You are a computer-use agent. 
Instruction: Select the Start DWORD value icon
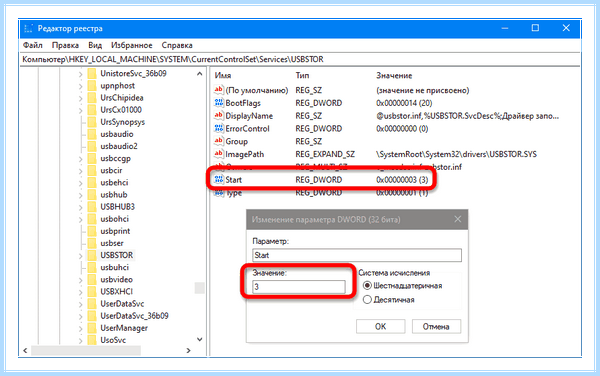click(x=218, y=179)
